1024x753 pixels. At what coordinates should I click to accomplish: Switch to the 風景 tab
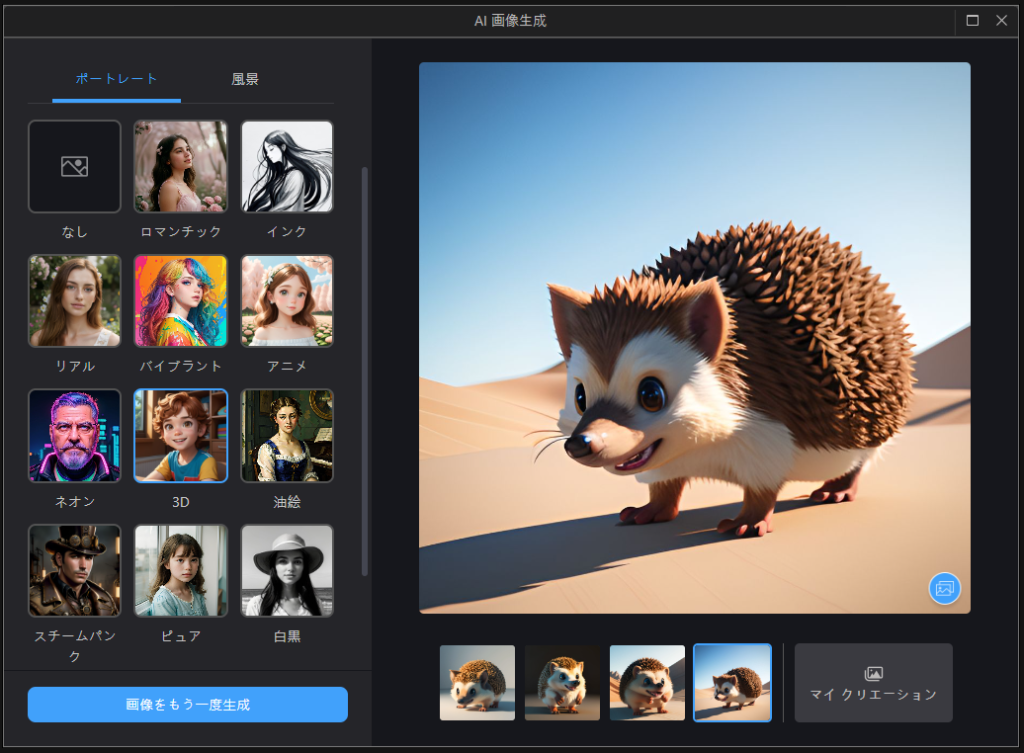tap(245, 79)
